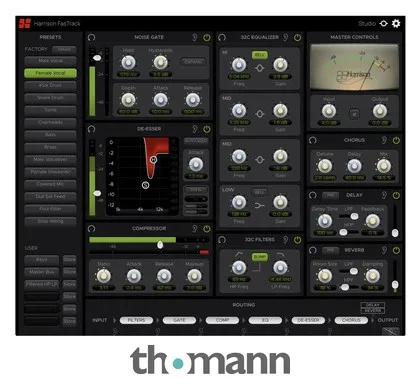Click the Noise Gate reset arrow icon

[91, 37]
